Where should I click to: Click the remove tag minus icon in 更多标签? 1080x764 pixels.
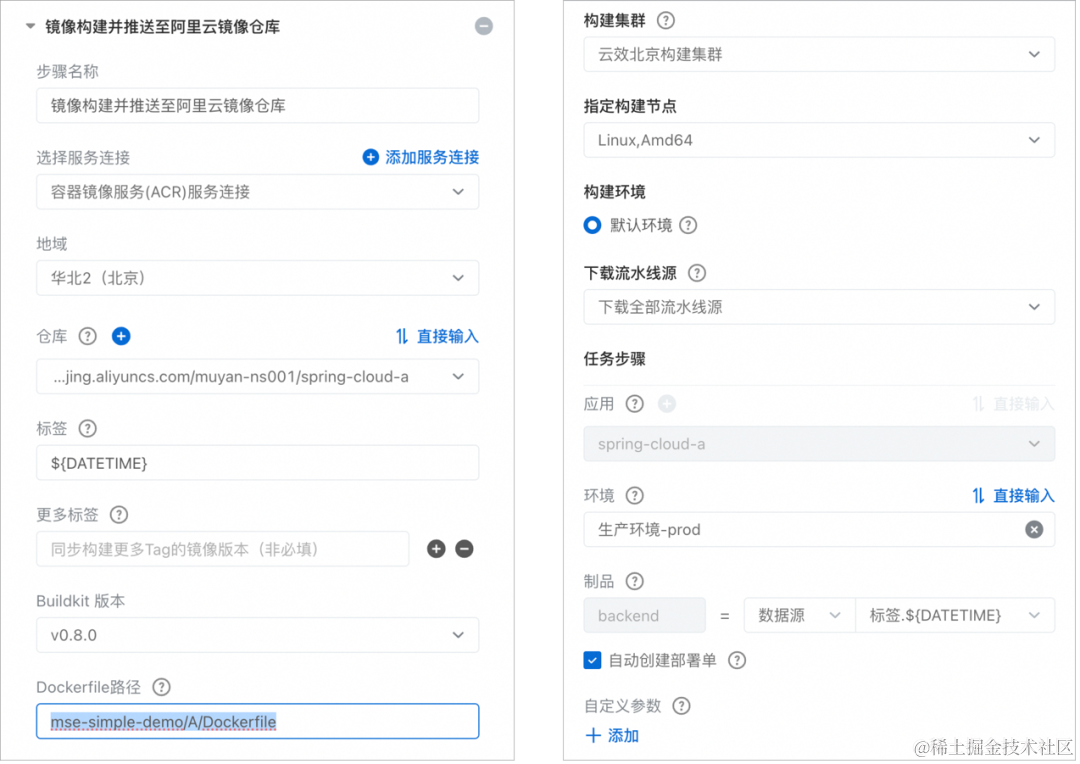[x=464, y=549]
